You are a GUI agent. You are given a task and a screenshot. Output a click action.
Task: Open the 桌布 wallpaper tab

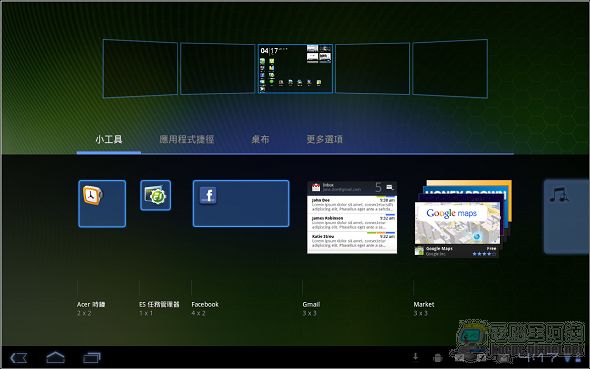260,140
